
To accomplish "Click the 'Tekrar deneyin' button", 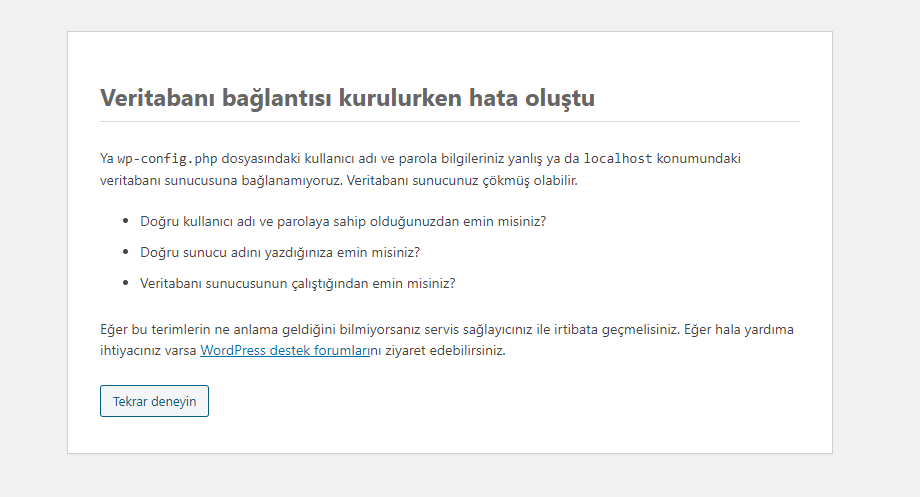I will coord(154,401).
